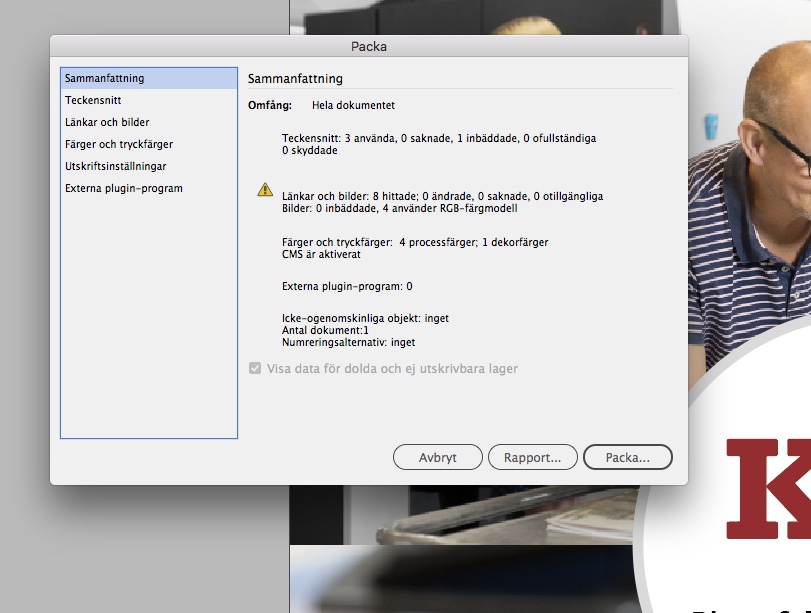Click the Teckensnitt summary line
811x613 pixels.
(x=439, y=138)
